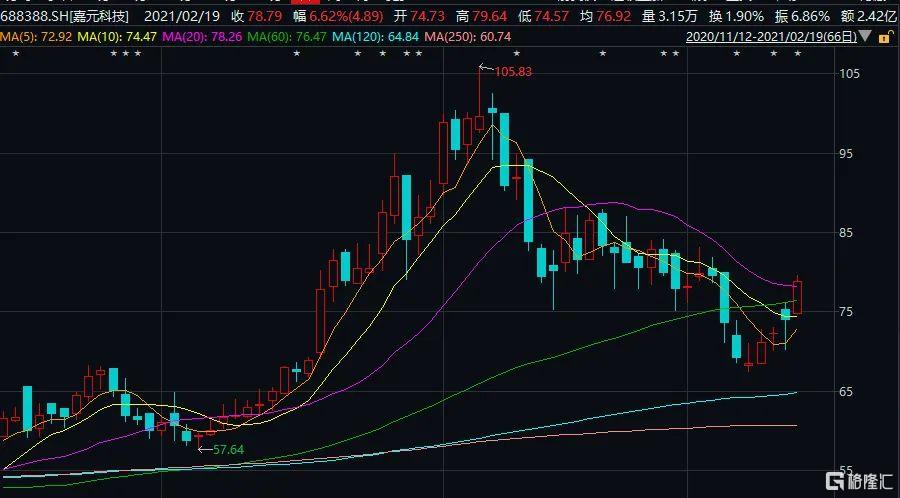Click the closing price 收 78.79

click(x=258, y=16)
